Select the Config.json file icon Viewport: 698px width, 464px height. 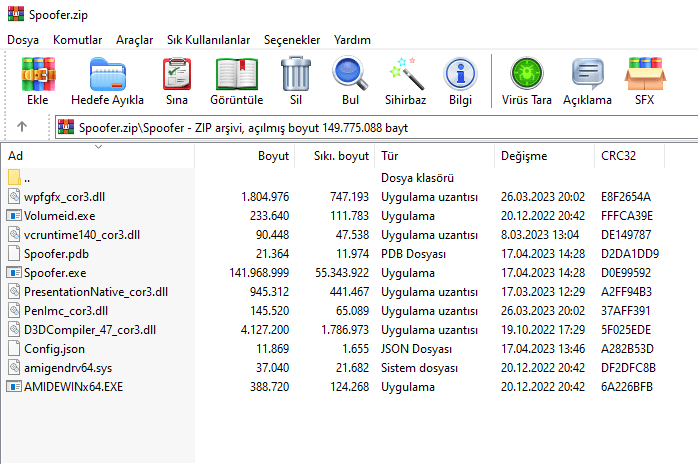click(14, 348)
